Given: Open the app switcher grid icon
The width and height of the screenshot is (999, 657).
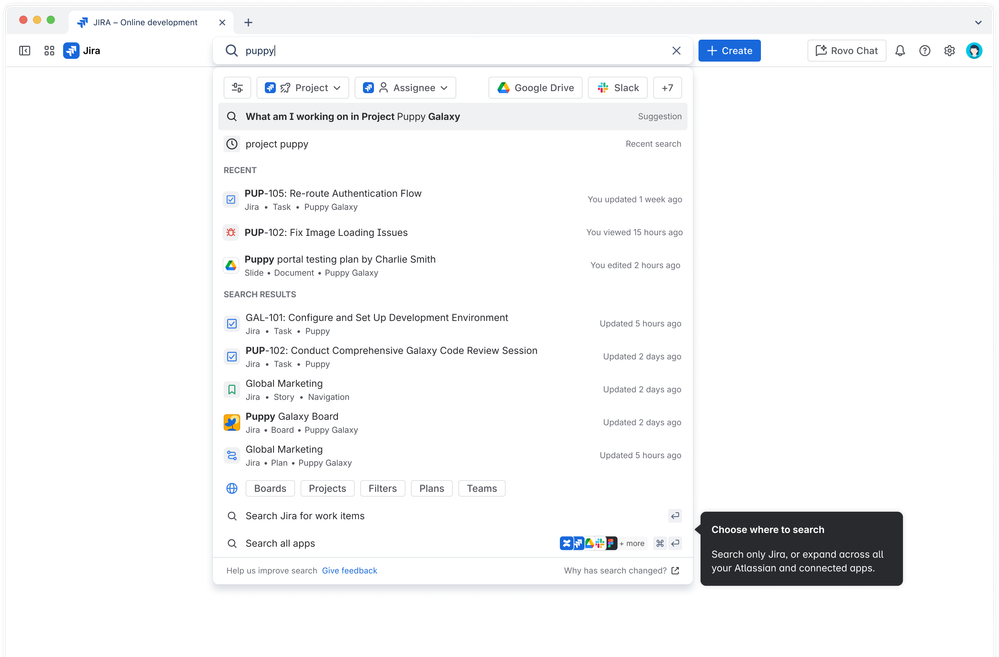Looking at the screenshot, I should coord(49,50).
